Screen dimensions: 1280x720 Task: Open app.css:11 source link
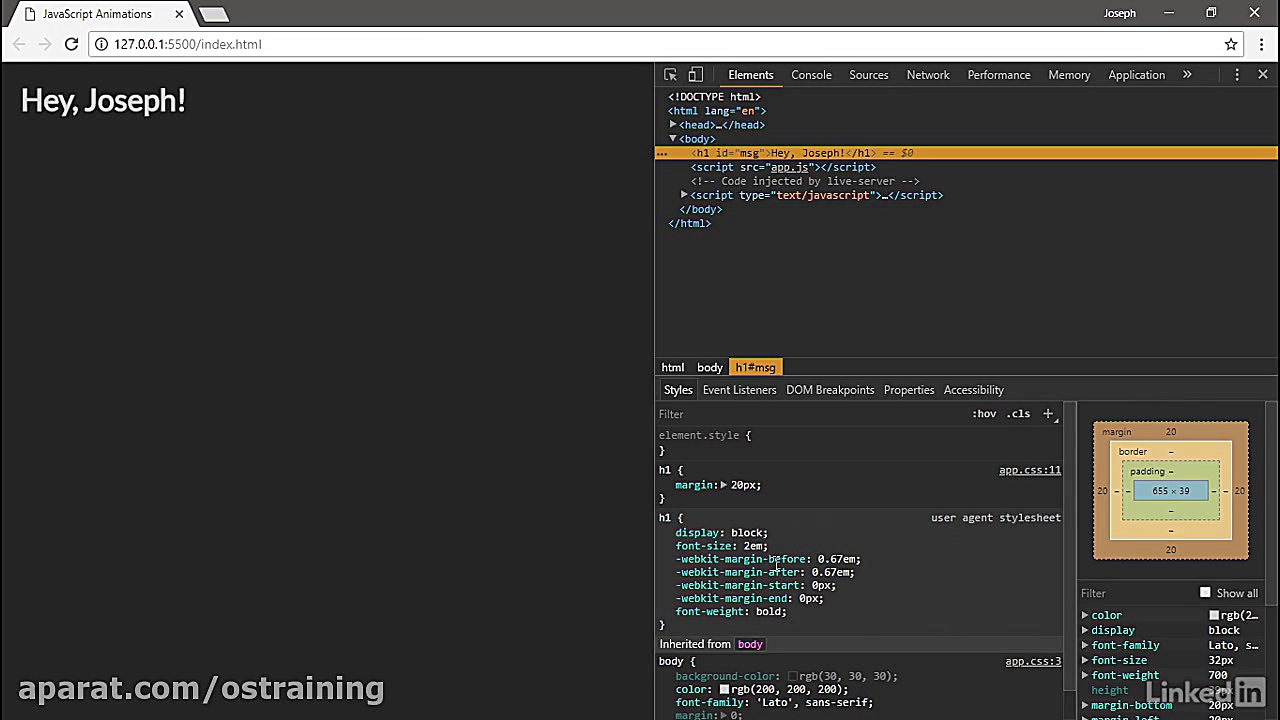tap(1029, 470)
